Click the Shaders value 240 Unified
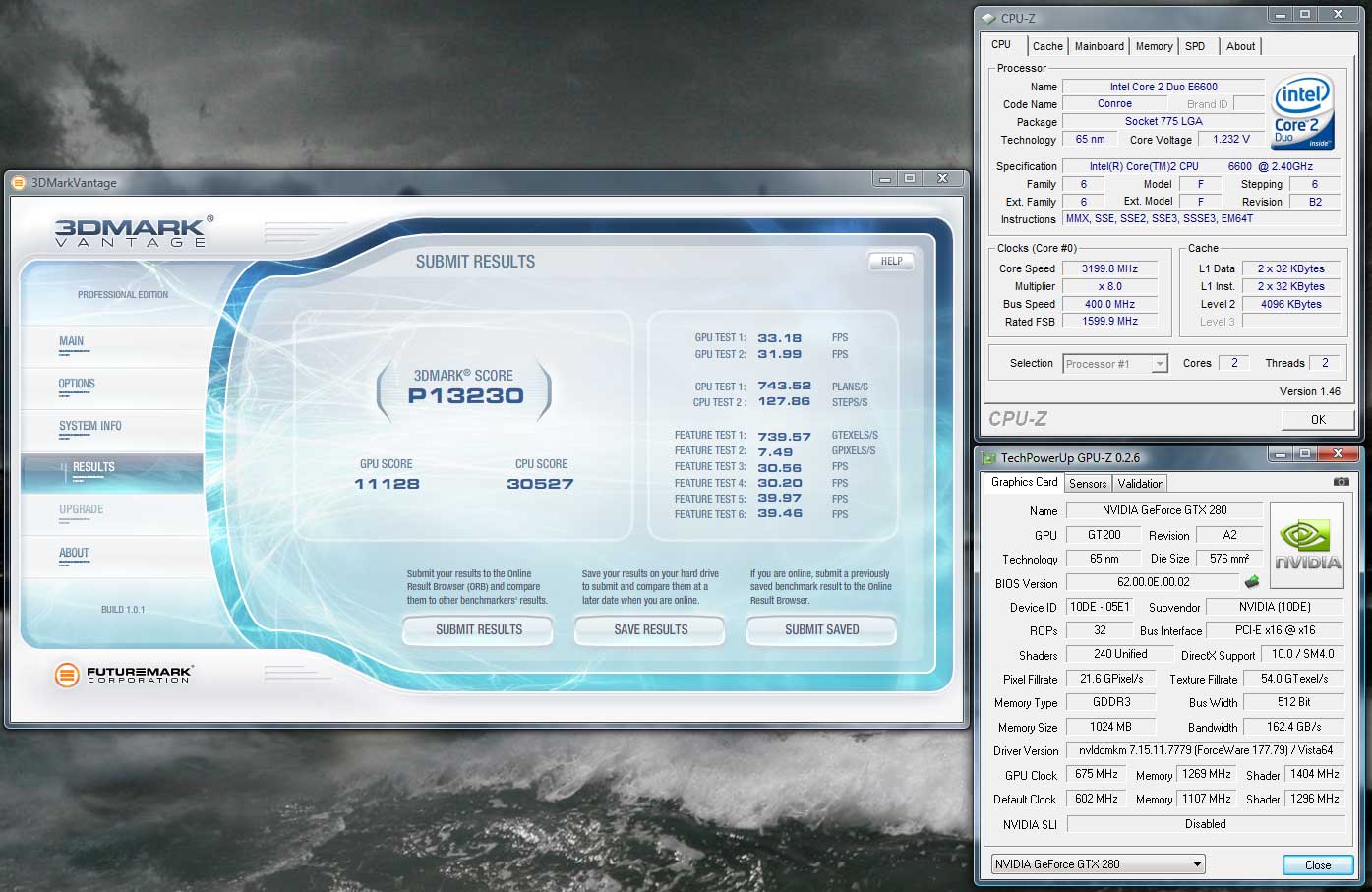Viewport: 1372px width, 892px height. tap(1120, 654)
